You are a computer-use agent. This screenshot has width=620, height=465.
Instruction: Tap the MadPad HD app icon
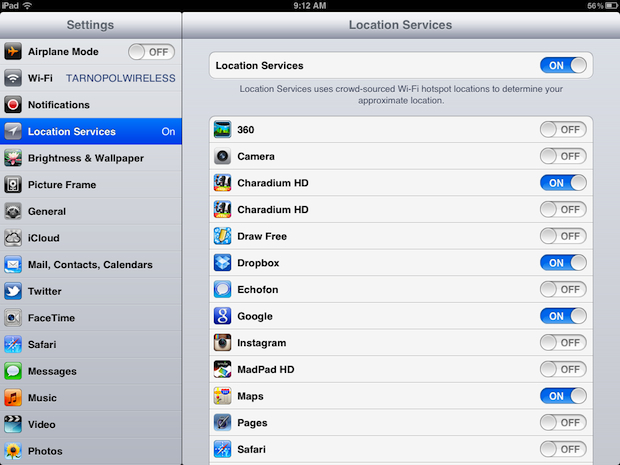[222, 369]
